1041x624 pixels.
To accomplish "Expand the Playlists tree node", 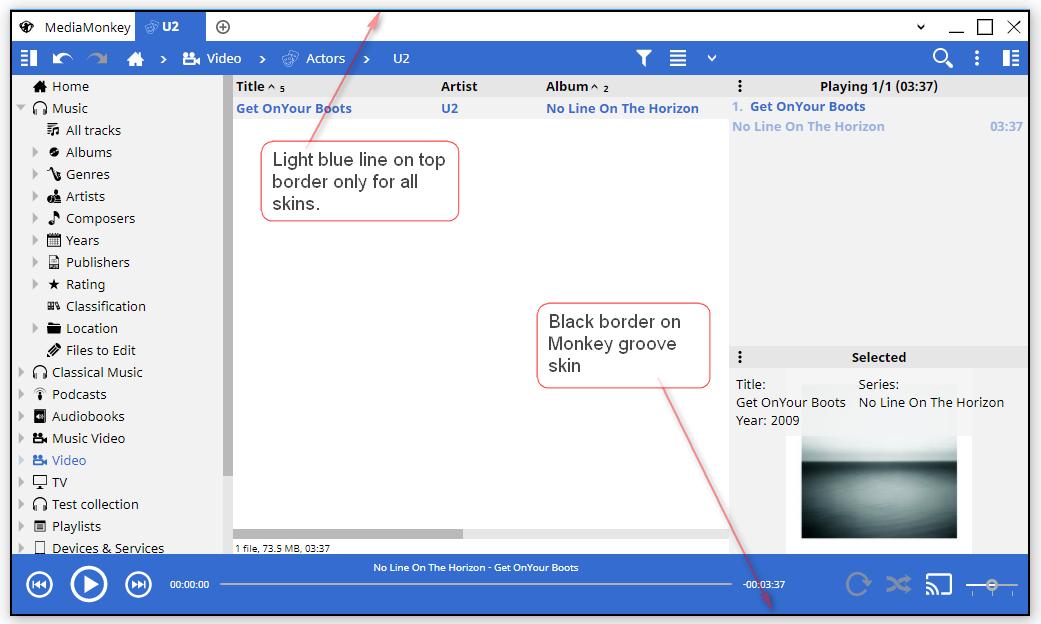I will click(22, 526).
